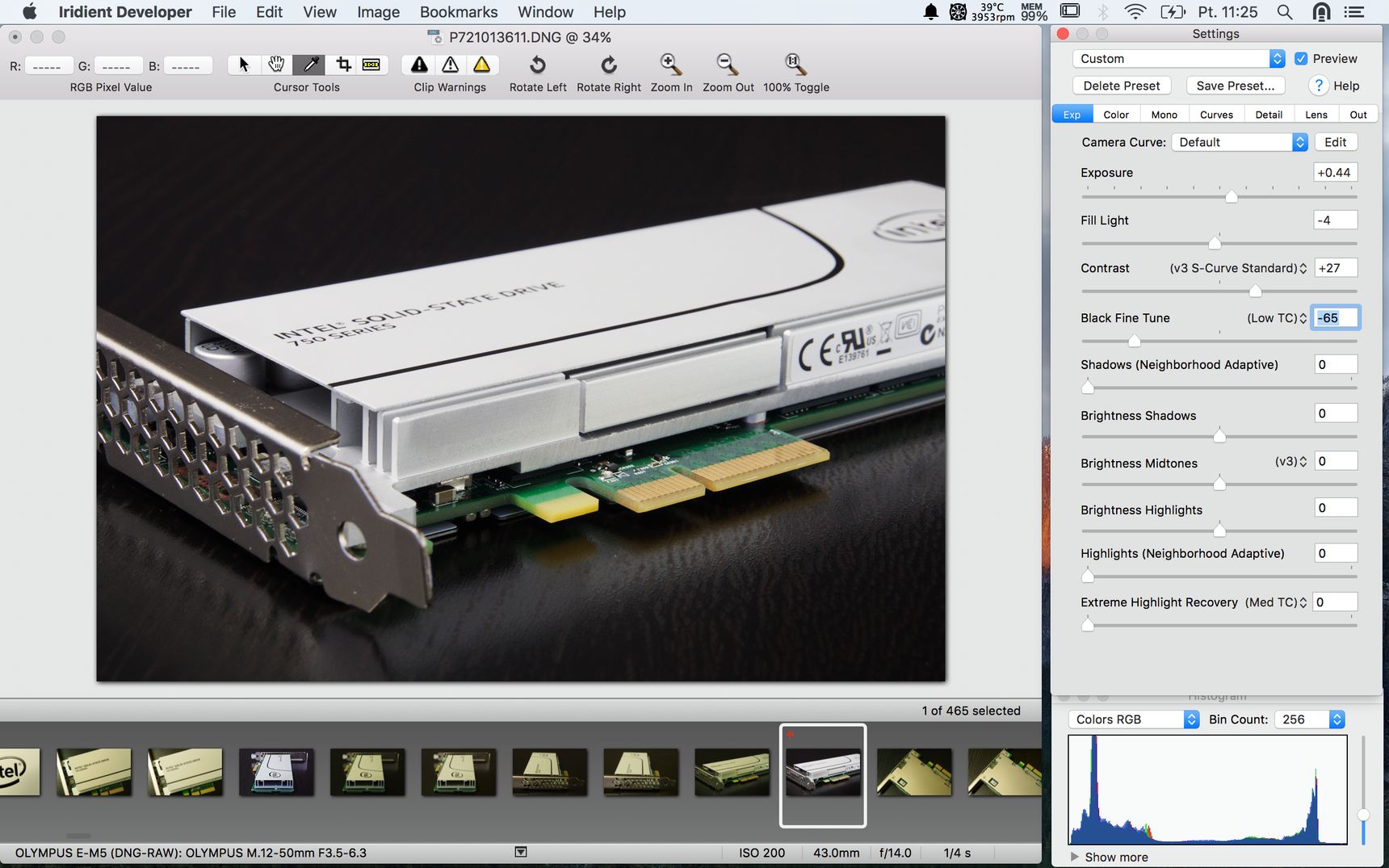Switch to the Out tab
The image size is (1389, 868).
tap(1358, 115)
